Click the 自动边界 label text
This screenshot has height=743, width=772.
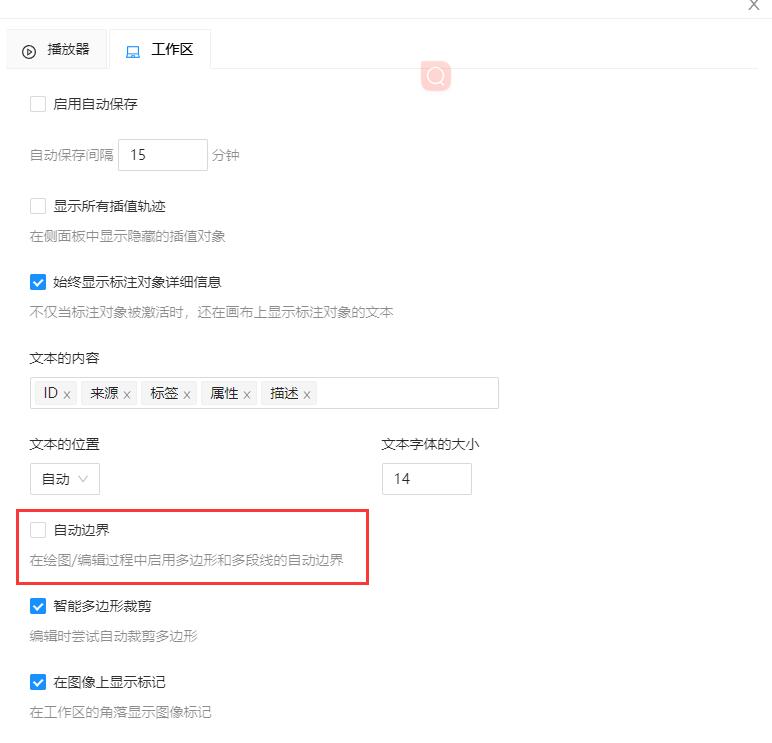pyautogui.click(x=82, y=530)
